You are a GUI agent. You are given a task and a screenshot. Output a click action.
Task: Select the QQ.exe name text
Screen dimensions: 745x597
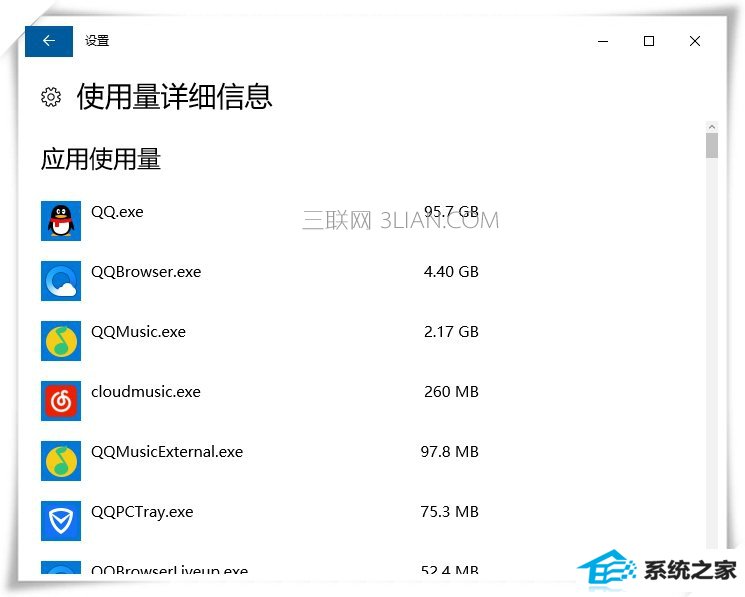pyautogui.click(x=117, y=212)
